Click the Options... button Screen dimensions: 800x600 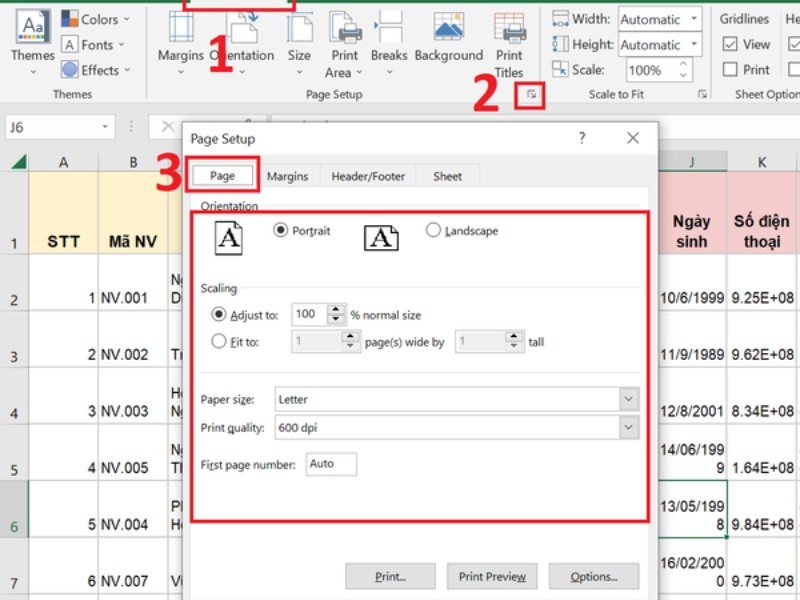pos(594,577)
